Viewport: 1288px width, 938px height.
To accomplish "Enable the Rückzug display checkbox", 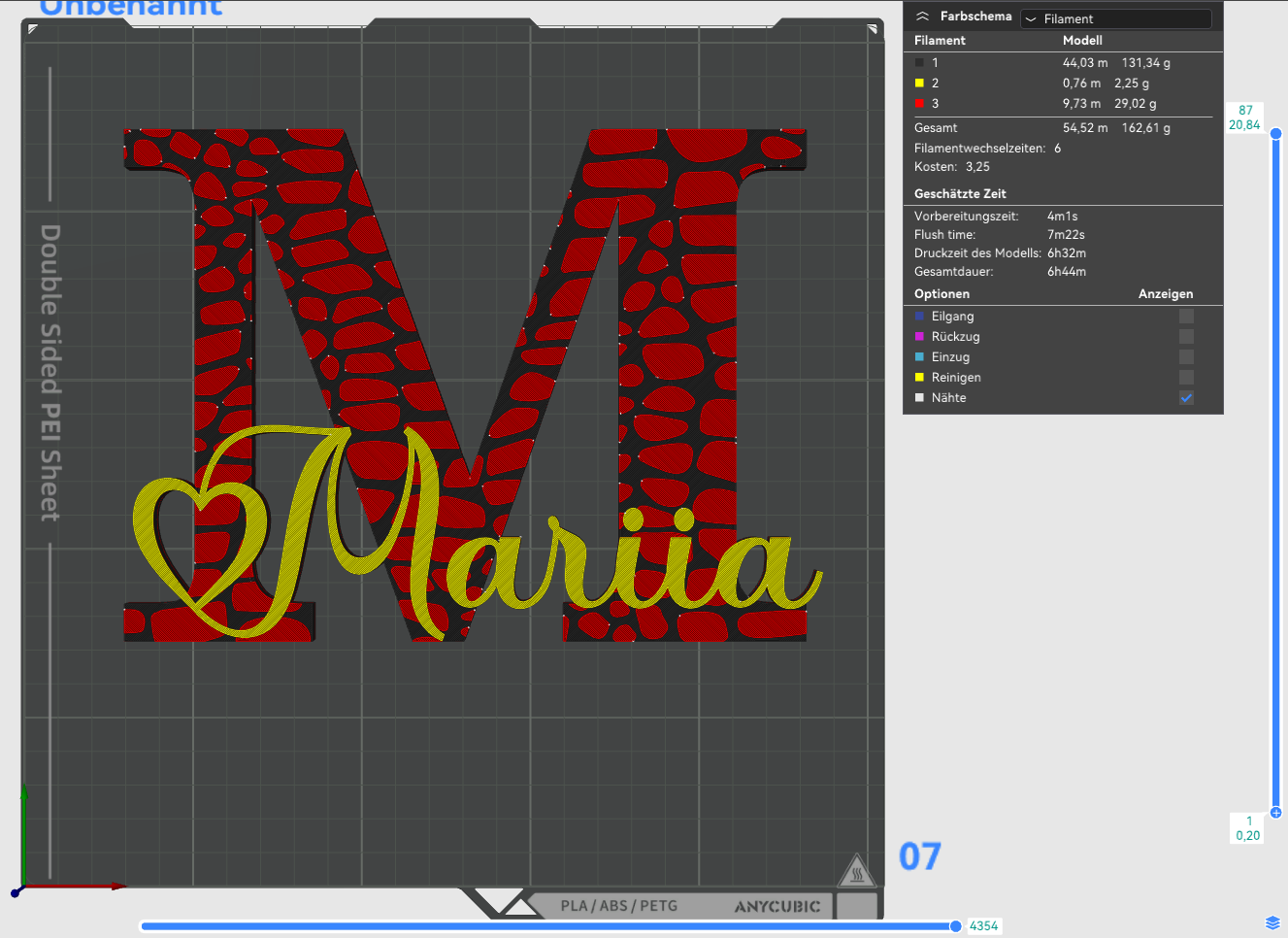I will [x=1186, y=336].
